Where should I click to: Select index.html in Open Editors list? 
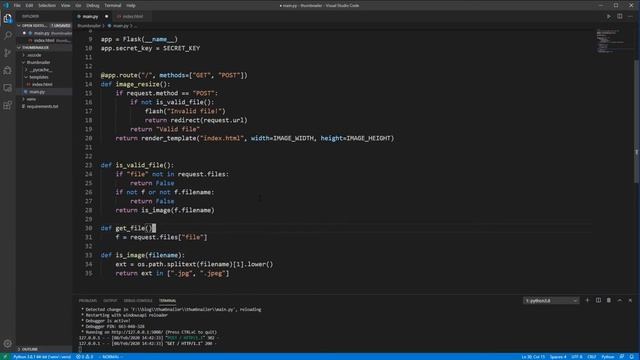[44, 40]
